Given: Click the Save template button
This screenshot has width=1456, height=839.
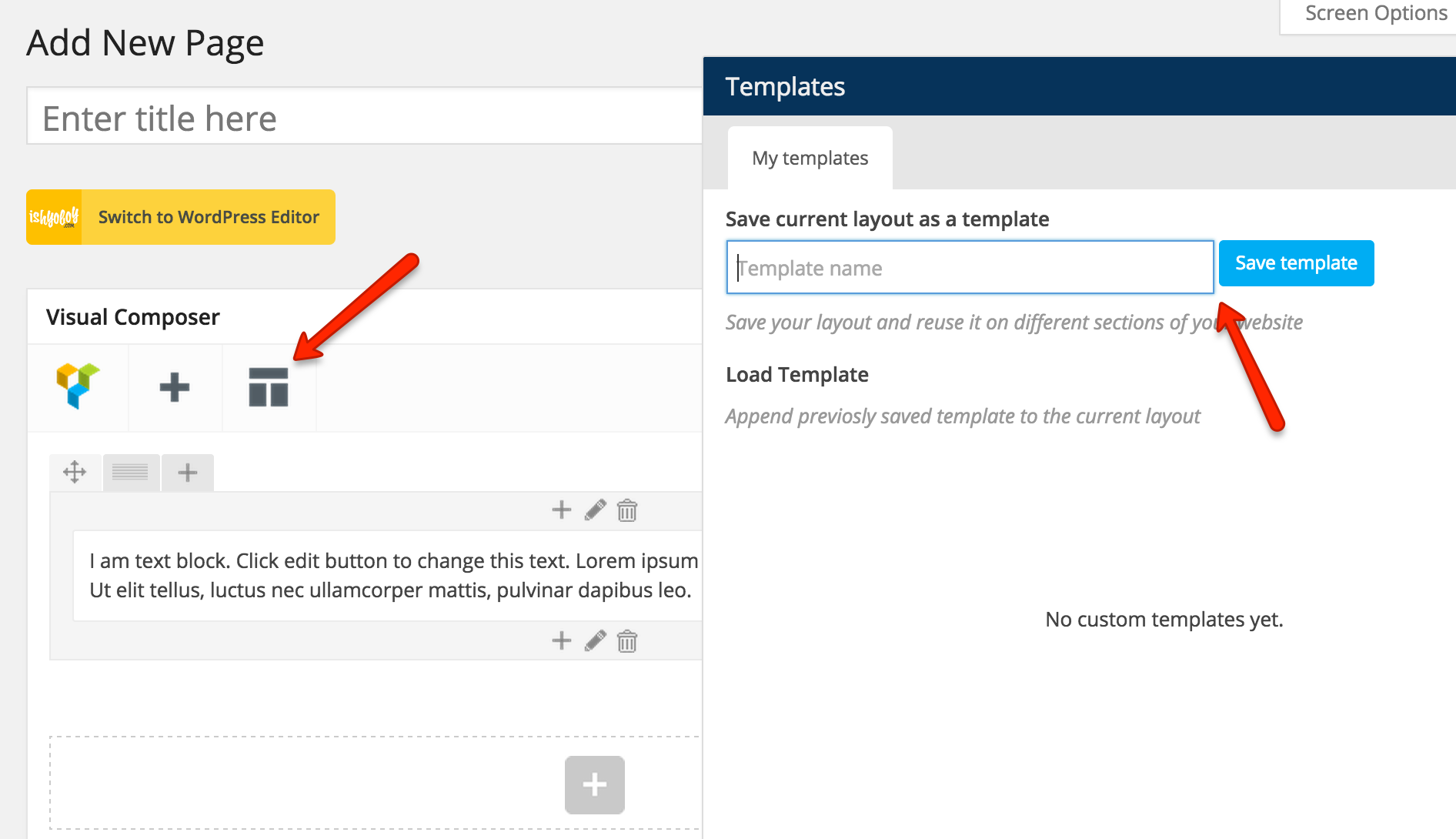Looking at the screenshot, I should [1297, 263].
